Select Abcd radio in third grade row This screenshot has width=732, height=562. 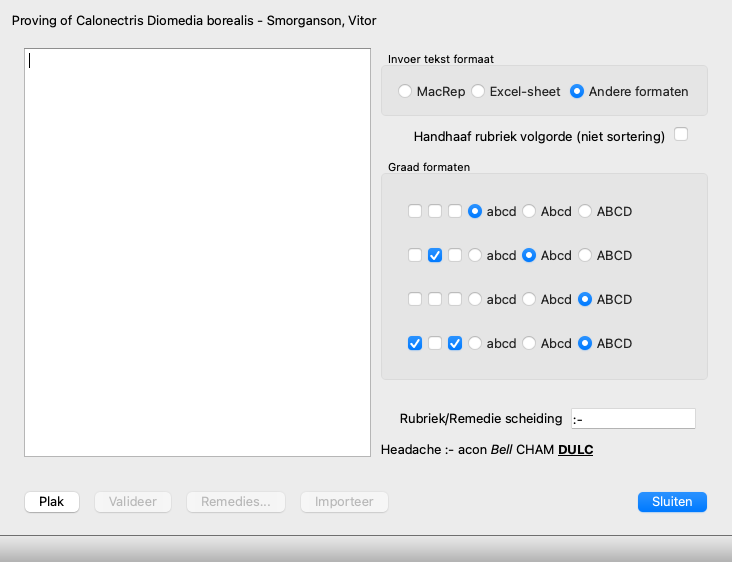(528, 299)
